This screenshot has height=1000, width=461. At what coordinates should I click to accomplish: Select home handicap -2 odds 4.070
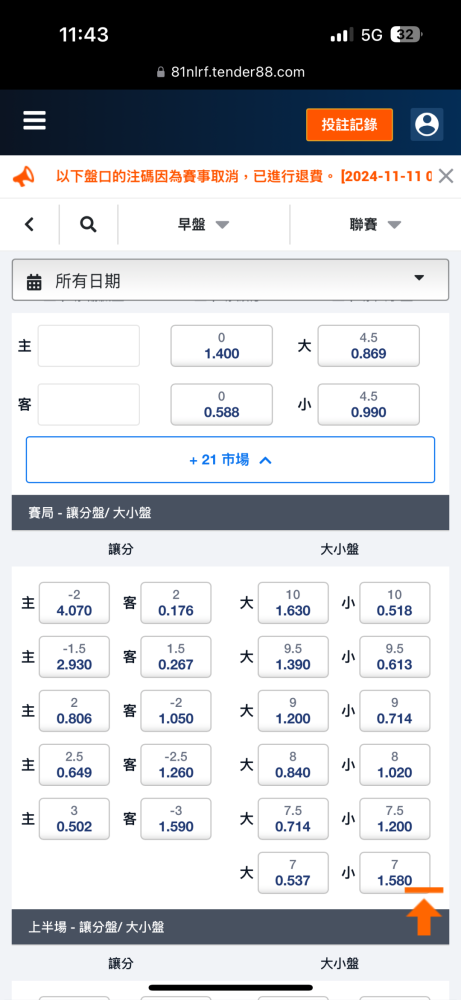tap(74, 603)
